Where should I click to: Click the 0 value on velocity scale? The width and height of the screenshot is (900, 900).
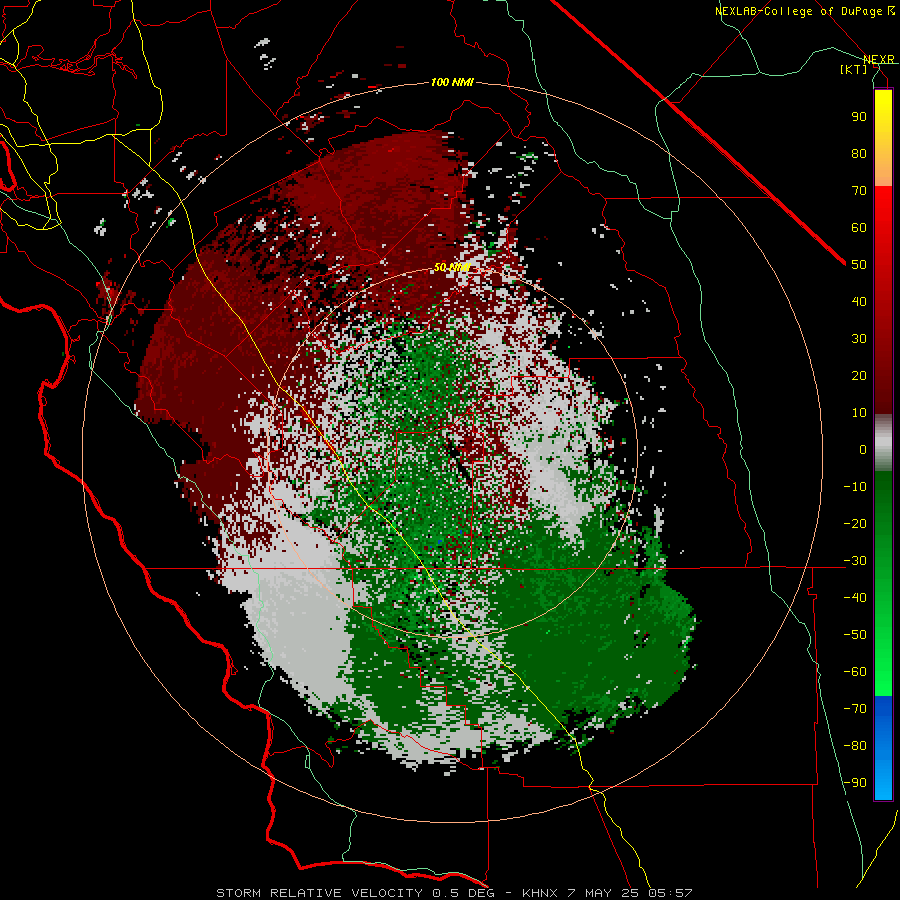coord(863,450)
